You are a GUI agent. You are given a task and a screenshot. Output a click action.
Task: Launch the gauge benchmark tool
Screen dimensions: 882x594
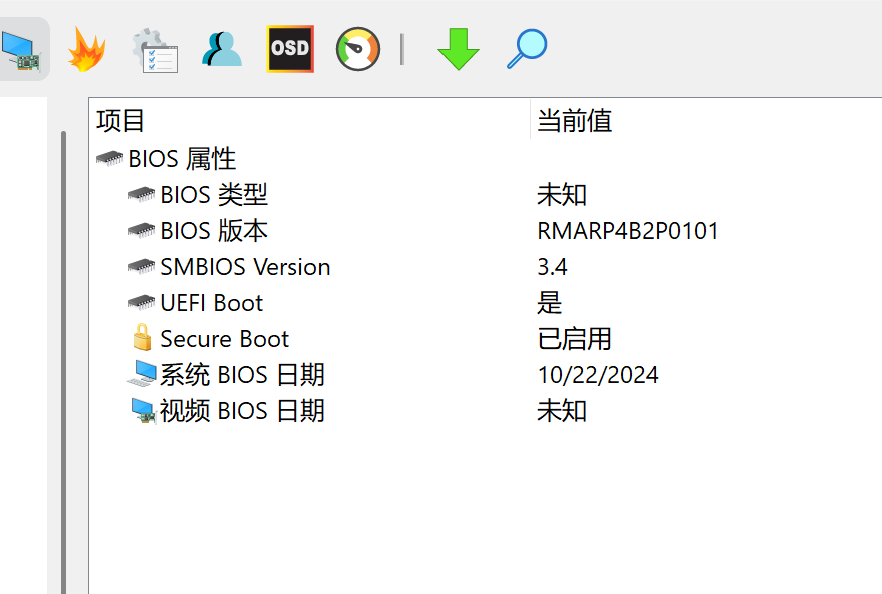click(358, 49)
